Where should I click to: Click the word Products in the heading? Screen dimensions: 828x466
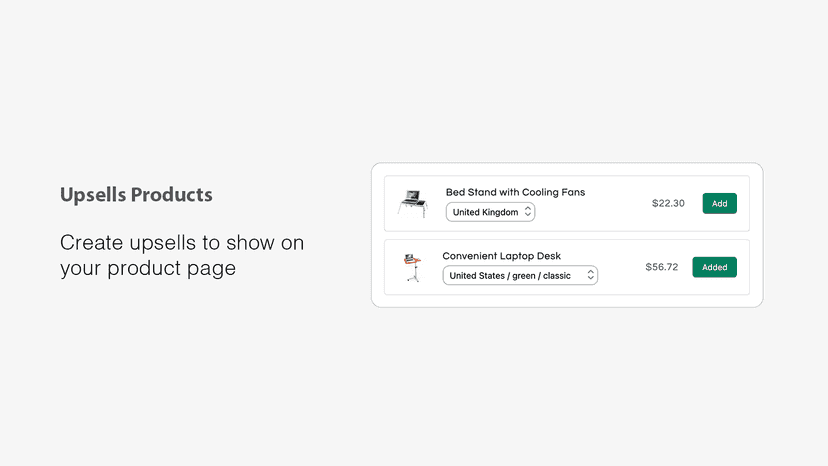pyautogui.click(x=172, y=194)
